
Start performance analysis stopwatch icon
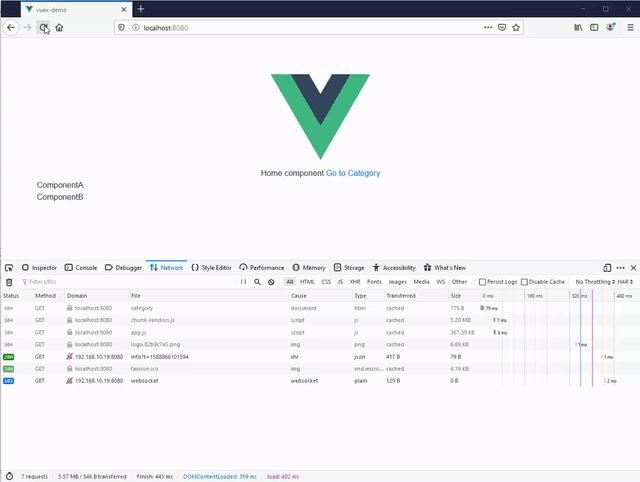click(9, 476)
